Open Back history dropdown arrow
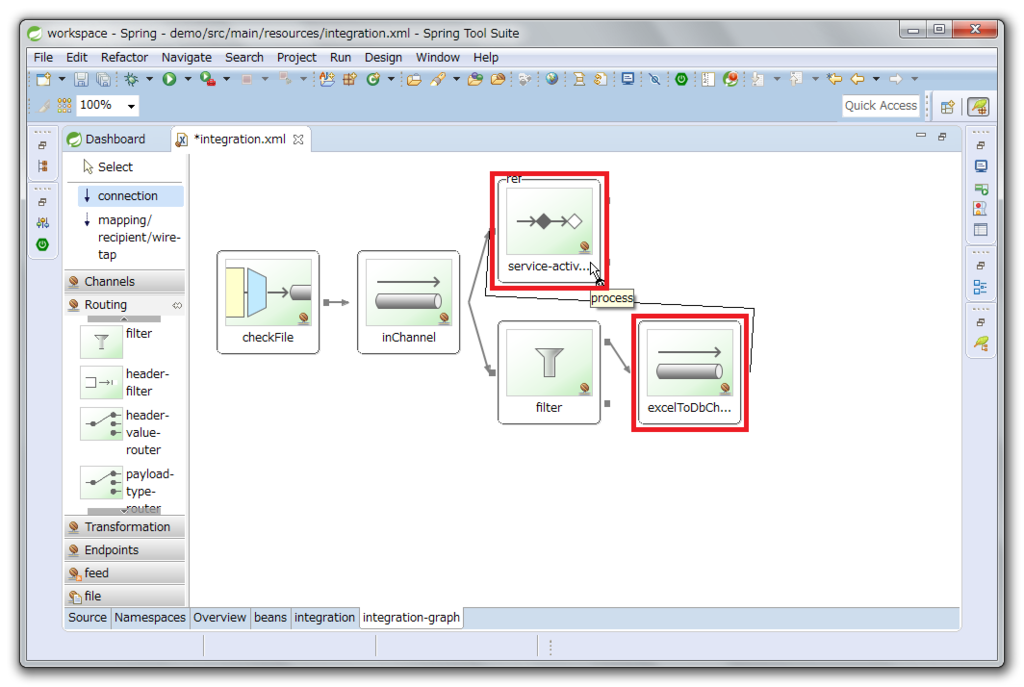 [x=876, y=79]
